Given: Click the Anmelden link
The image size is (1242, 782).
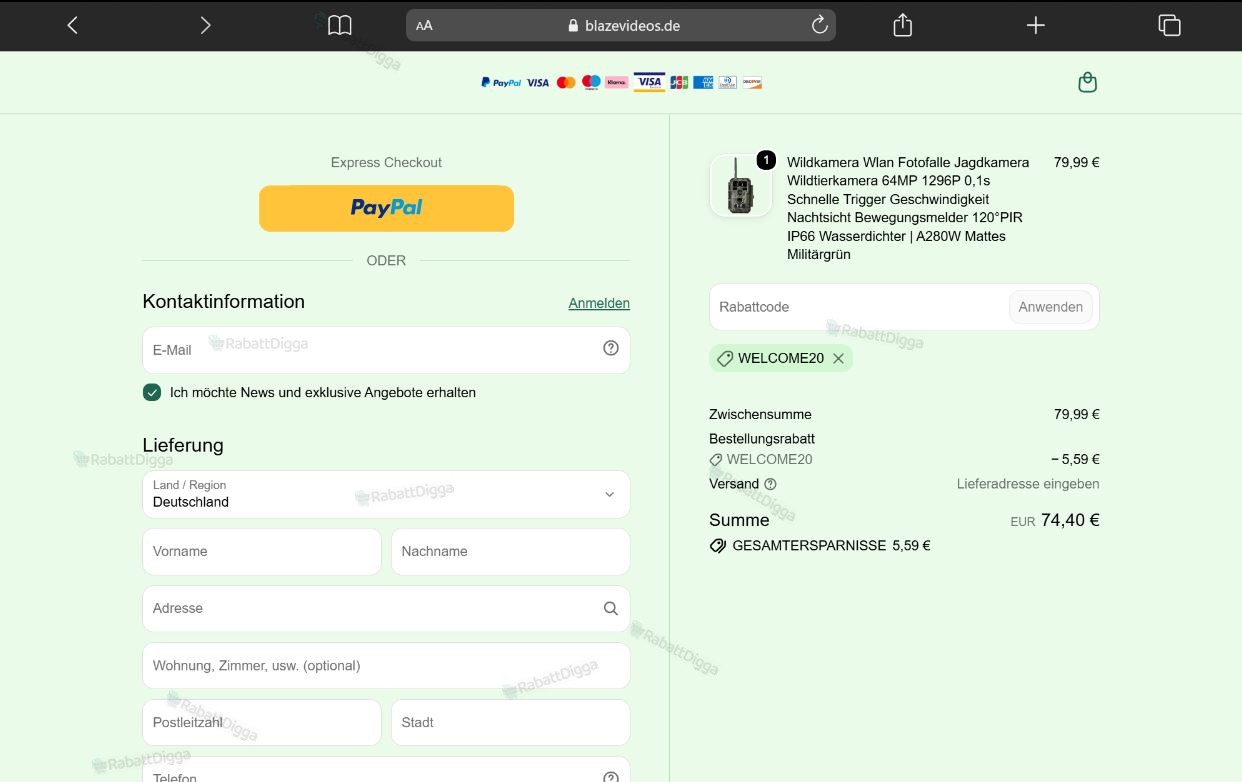Looking at the screenshot, I should pos(599,303).
